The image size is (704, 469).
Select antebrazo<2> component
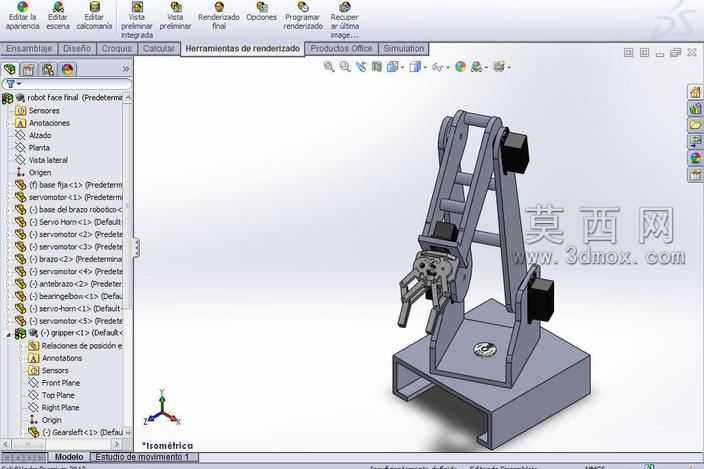pos(69,284)
